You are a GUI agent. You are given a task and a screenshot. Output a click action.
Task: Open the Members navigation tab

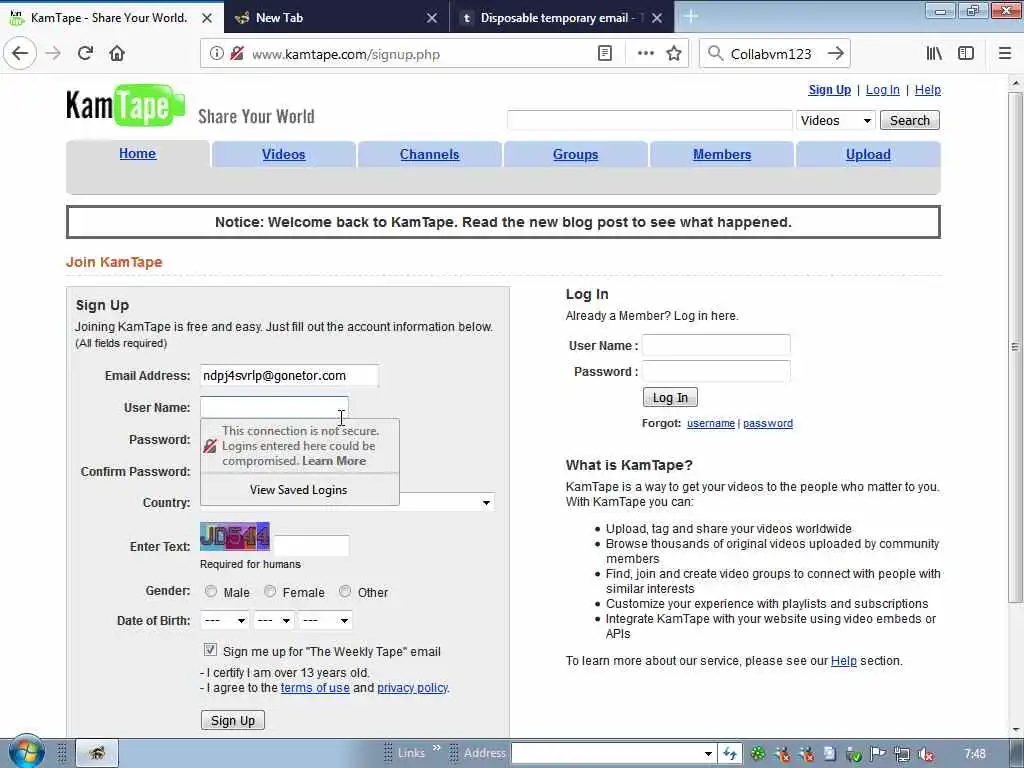point(722,154)
